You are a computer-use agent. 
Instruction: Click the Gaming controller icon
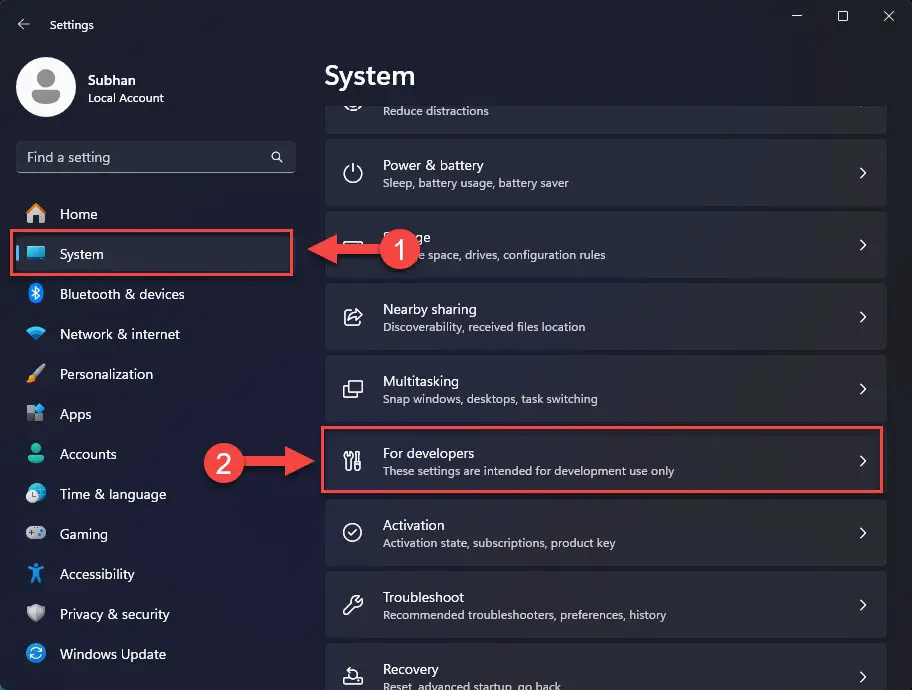pos(36,533)
